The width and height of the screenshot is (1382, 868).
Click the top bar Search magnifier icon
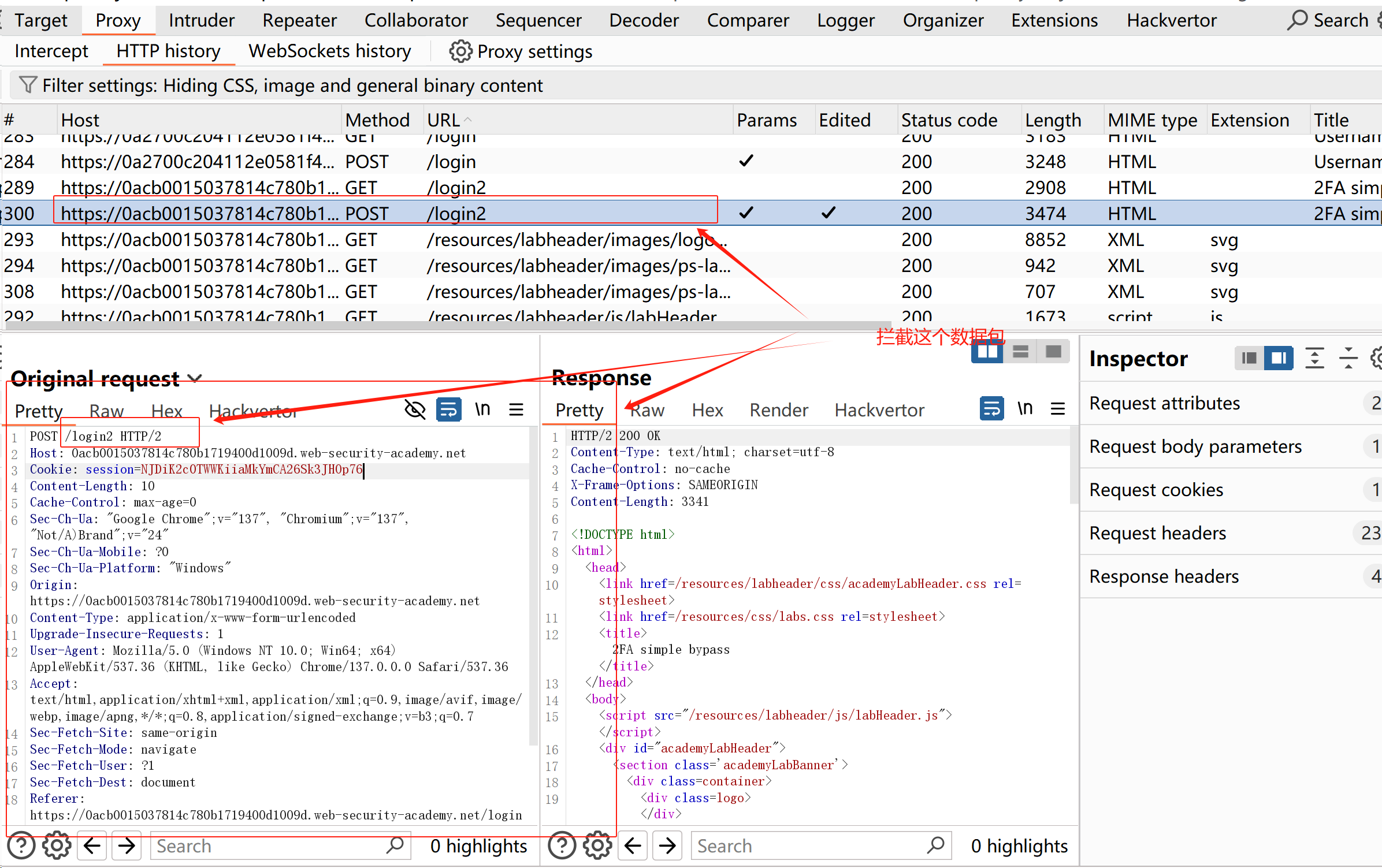click(1297, 20)
